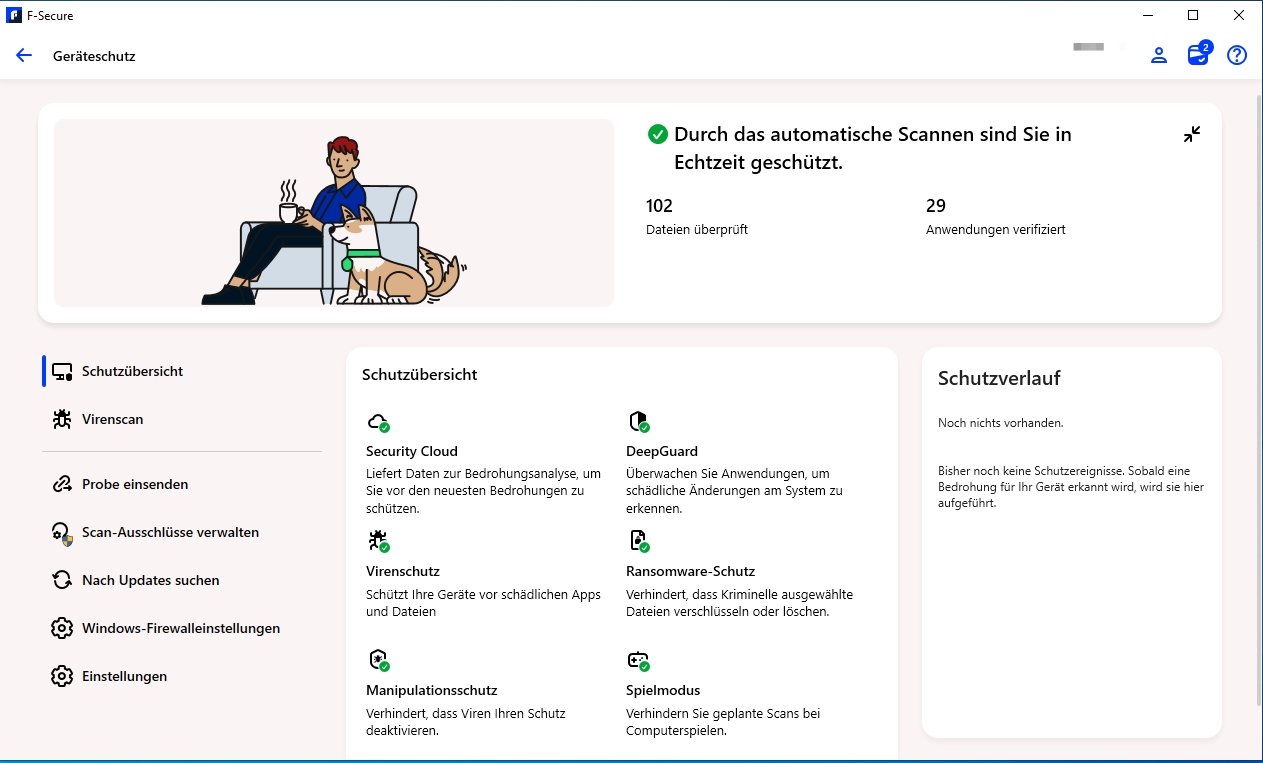Click the Spielmodus gamepad icon
The width and height of the screenshot is (1263, 763).
pyautogui.click(x=638, y=660)
